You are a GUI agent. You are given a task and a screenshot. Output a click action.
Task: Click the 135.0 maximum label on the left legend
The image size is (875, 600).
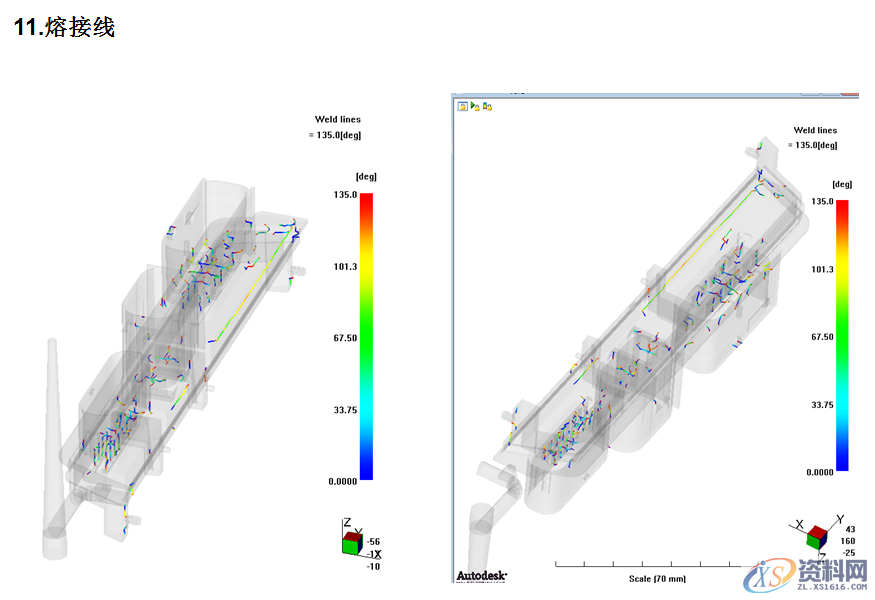point(346,195)
